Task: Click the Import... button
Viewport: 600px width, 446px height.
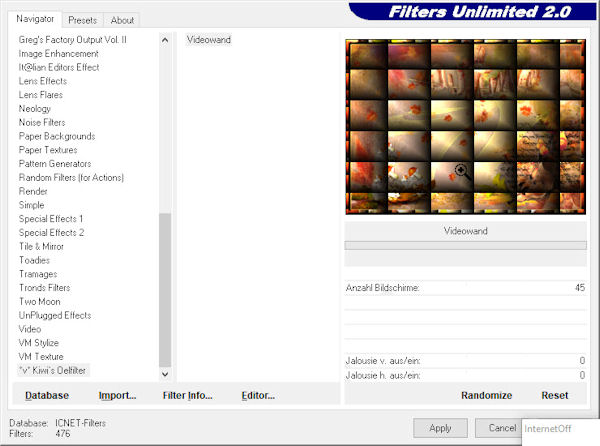Action: pos(117,396)
